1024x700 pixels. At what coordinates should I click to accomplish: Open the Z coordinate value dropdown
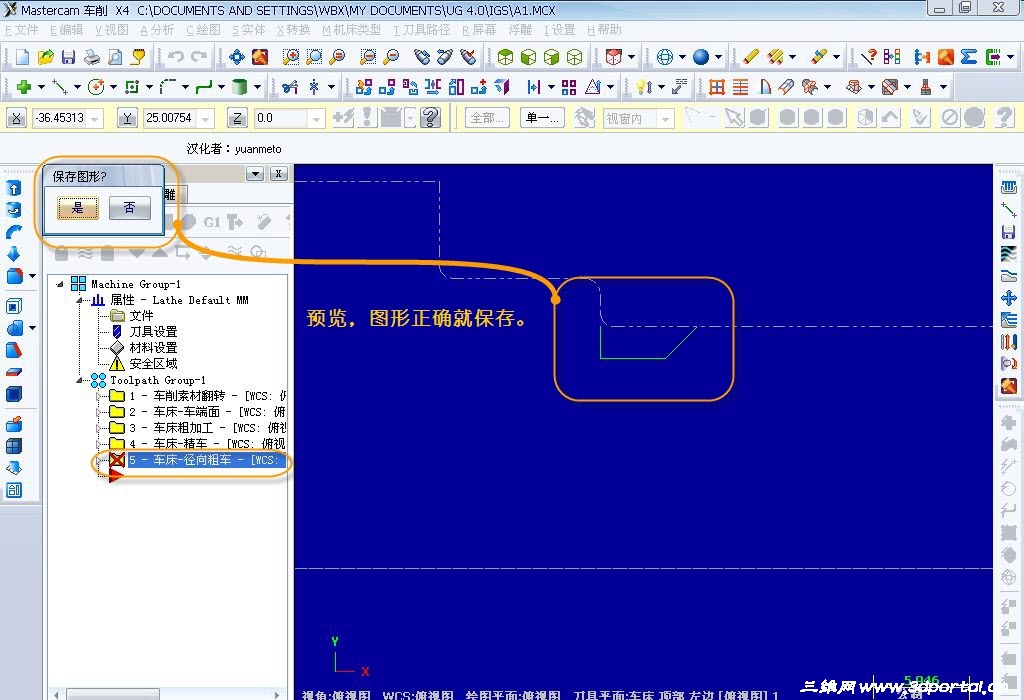(x=316, y=118)
